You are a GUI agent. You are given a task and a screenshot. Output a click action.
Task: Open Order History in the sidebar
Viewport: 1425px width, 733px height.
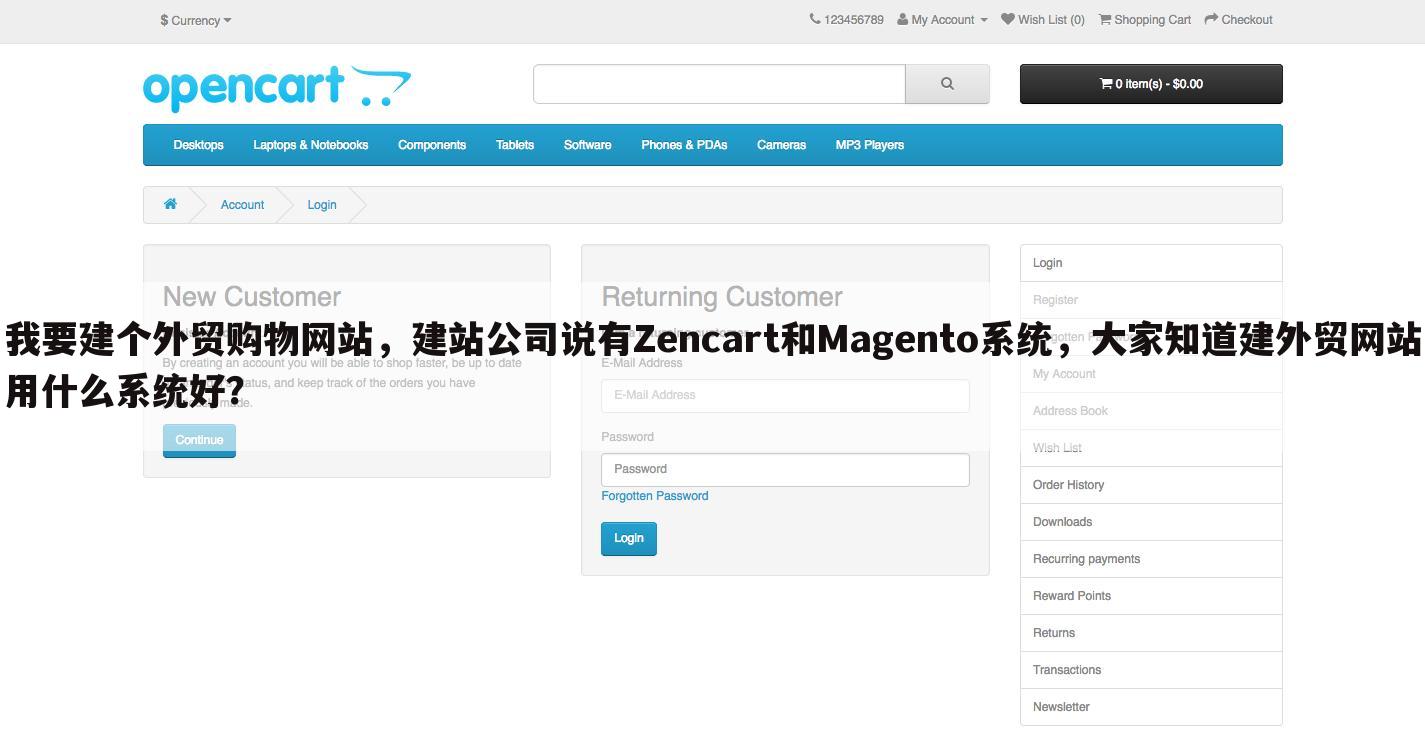1151,485
